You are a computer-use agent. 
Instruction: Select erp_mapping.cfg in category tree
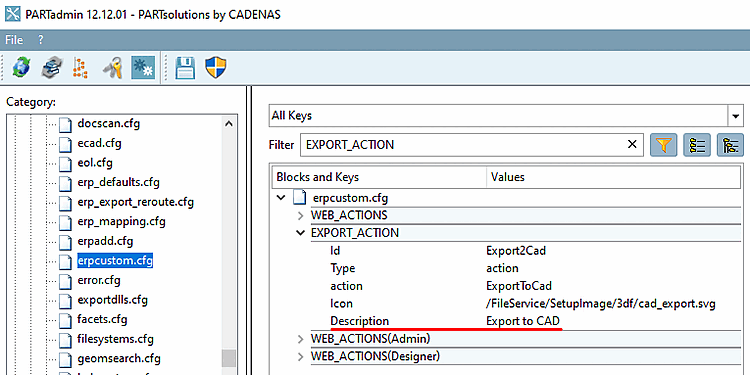tap(121, 221)
